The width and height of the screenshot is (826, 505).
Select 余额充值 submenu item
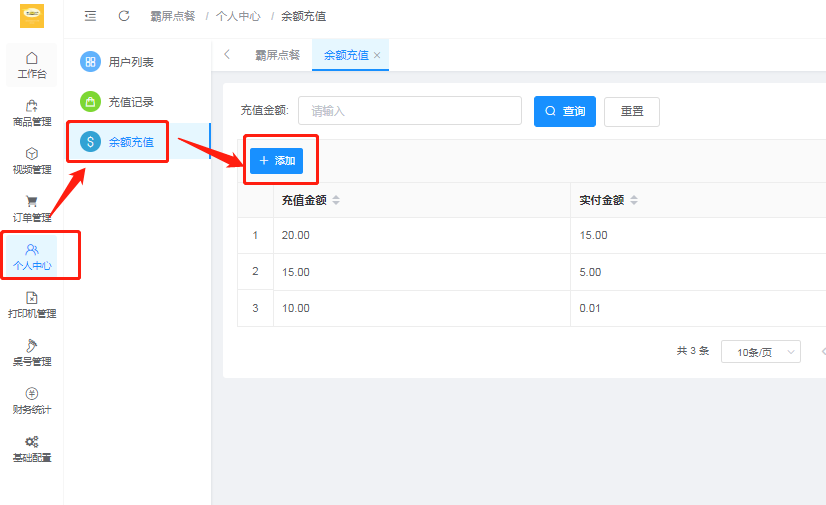point(137,142)
